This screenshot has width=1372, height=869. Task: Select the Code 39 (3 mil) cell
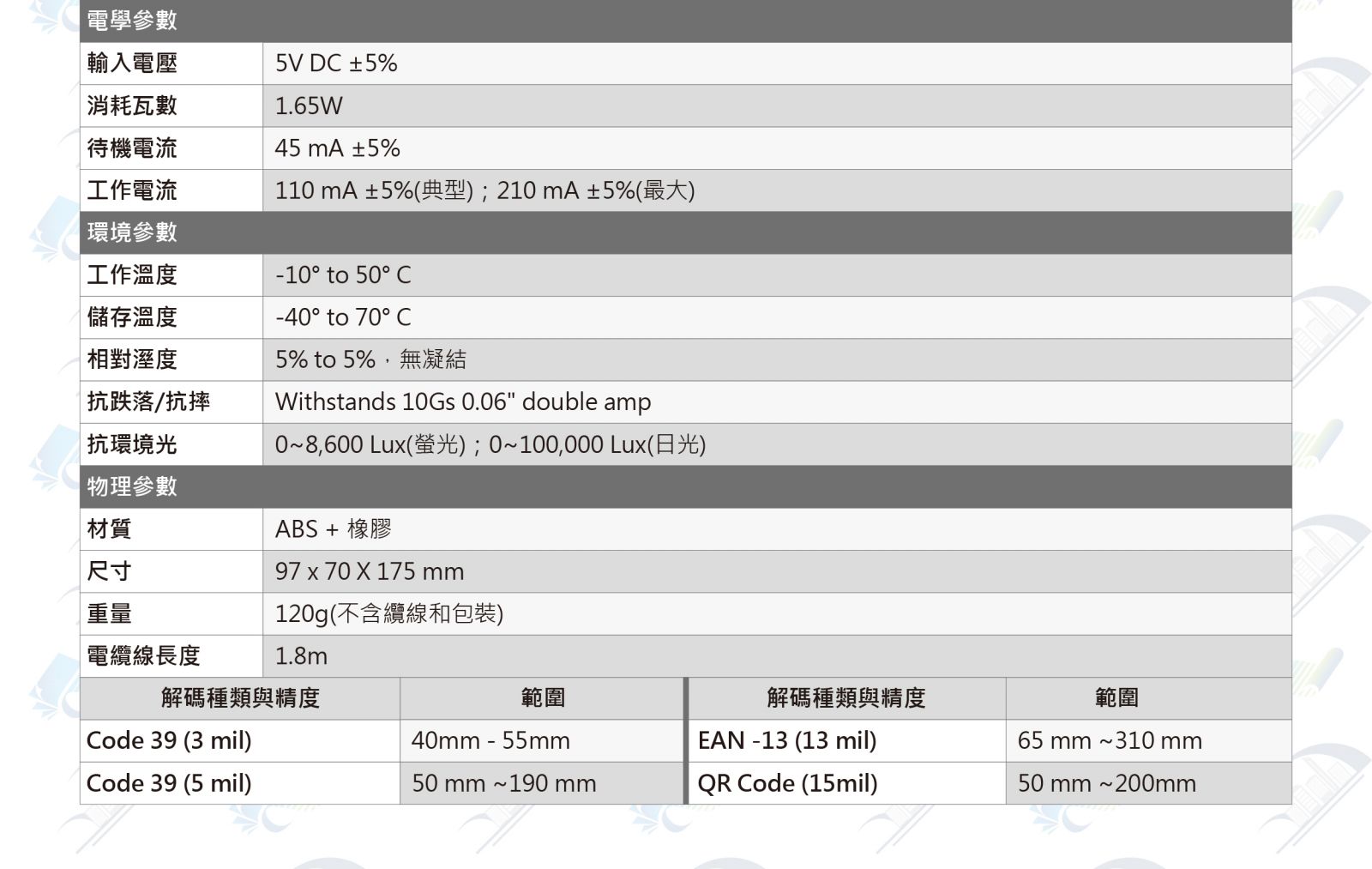tap(169, 740)
